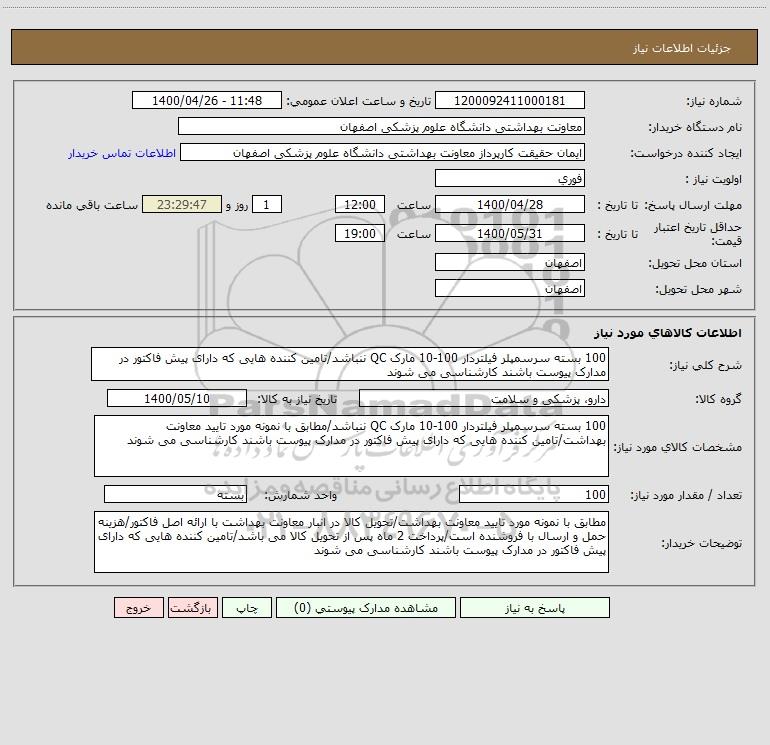Click the شماره نیاز label
This screenshot has width=770, height=745.
click(714, 101)
